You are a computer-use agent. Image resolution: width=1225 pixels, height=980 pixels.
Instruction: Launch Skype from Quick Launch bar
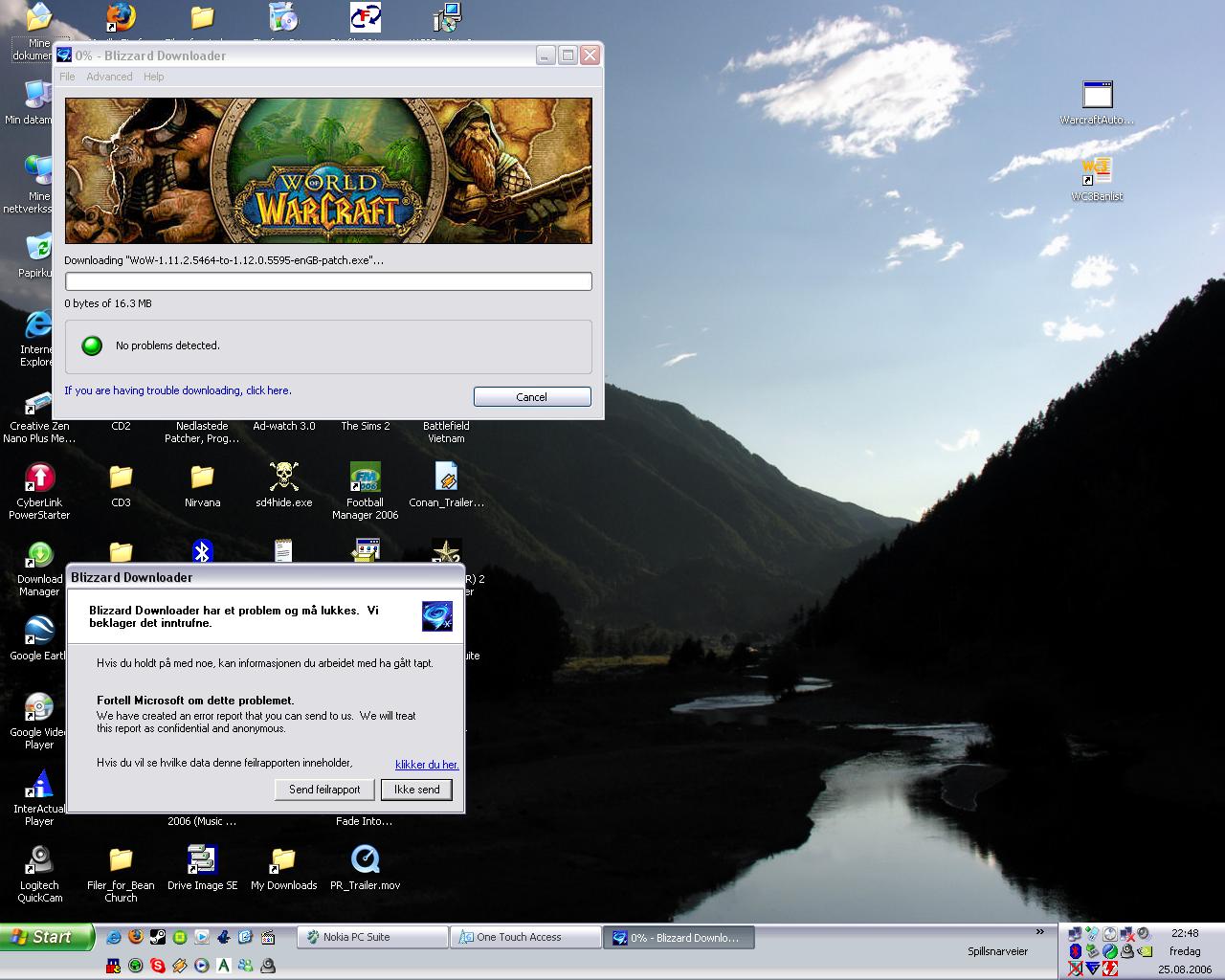click(158, 966)
